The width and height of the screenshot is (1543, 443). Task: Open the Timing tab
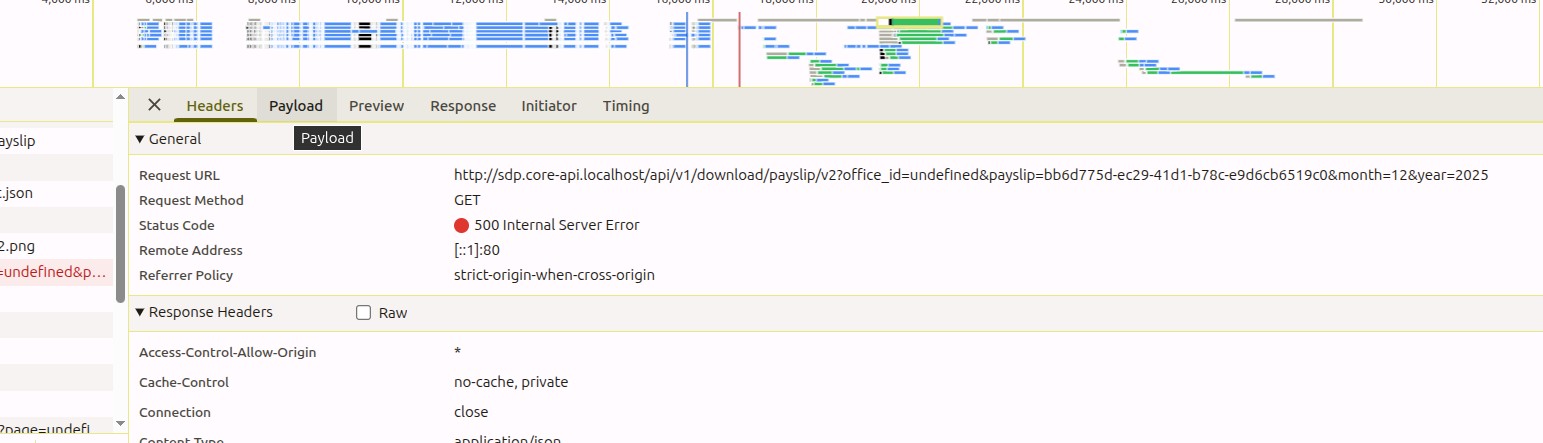click(626, 105)
